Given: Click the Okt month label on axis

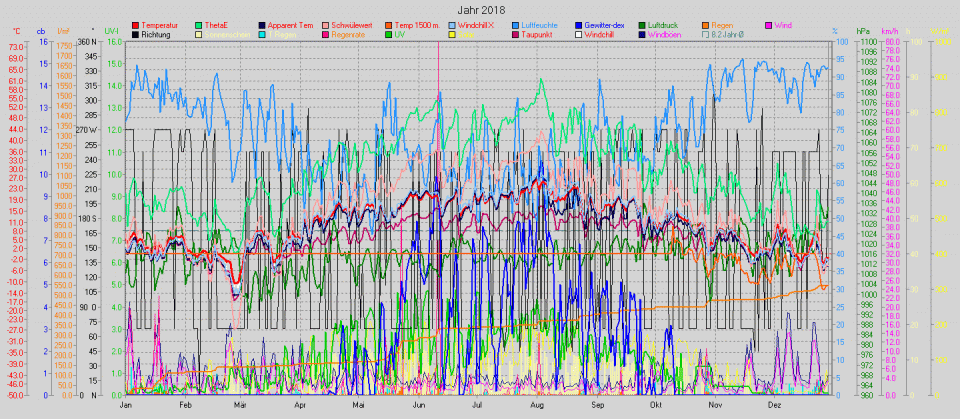Looking at the screenshot, I should pos(656,406).
